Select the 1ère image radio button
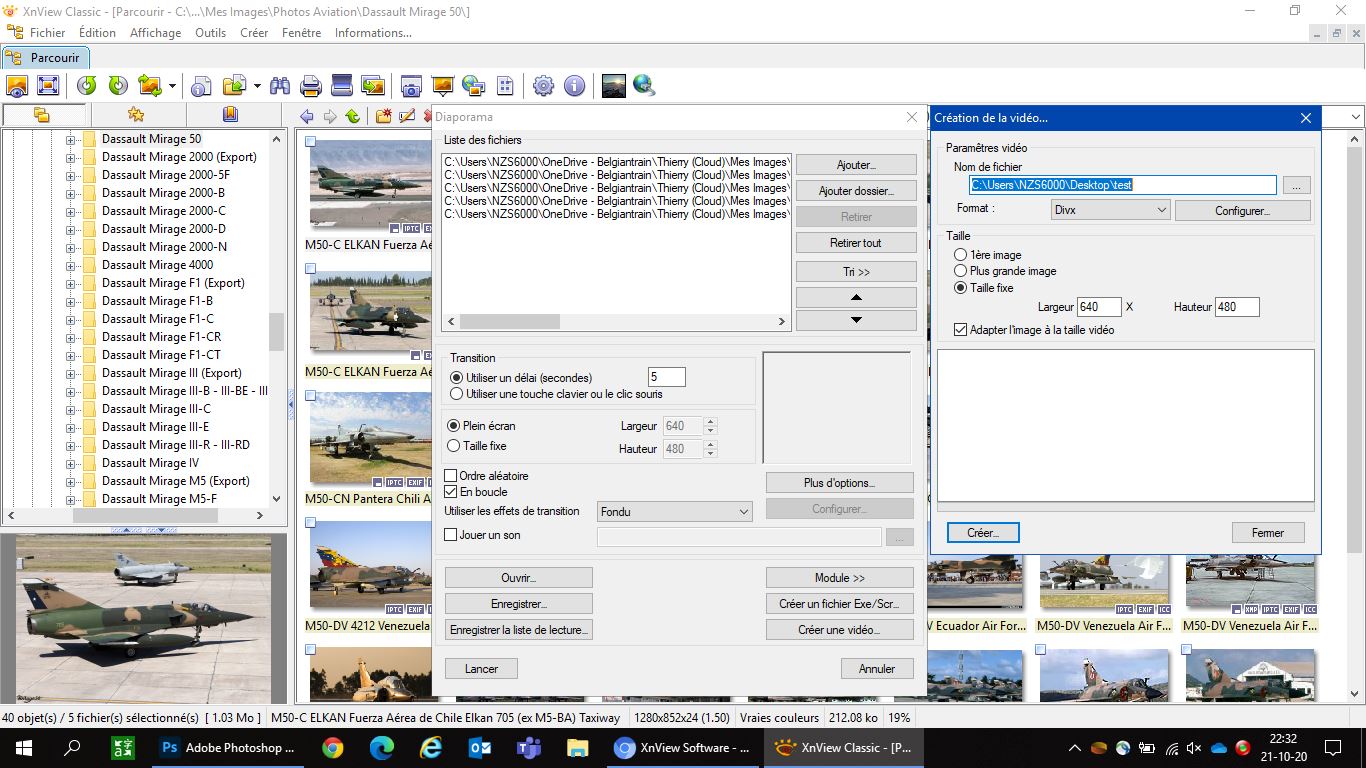 click(961, 255)
